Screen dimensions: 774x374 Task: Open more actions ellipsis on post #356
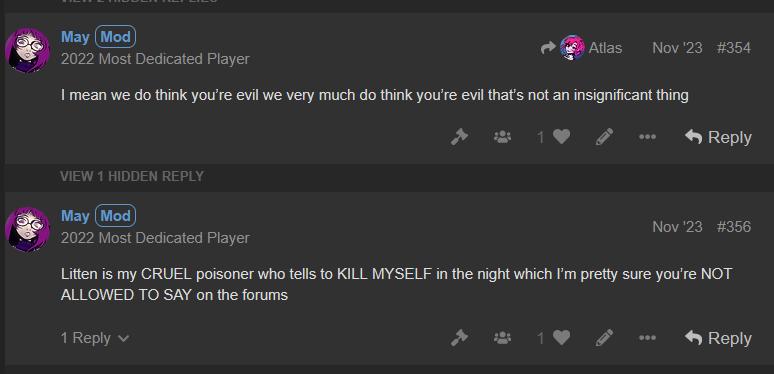click(647, 338)
